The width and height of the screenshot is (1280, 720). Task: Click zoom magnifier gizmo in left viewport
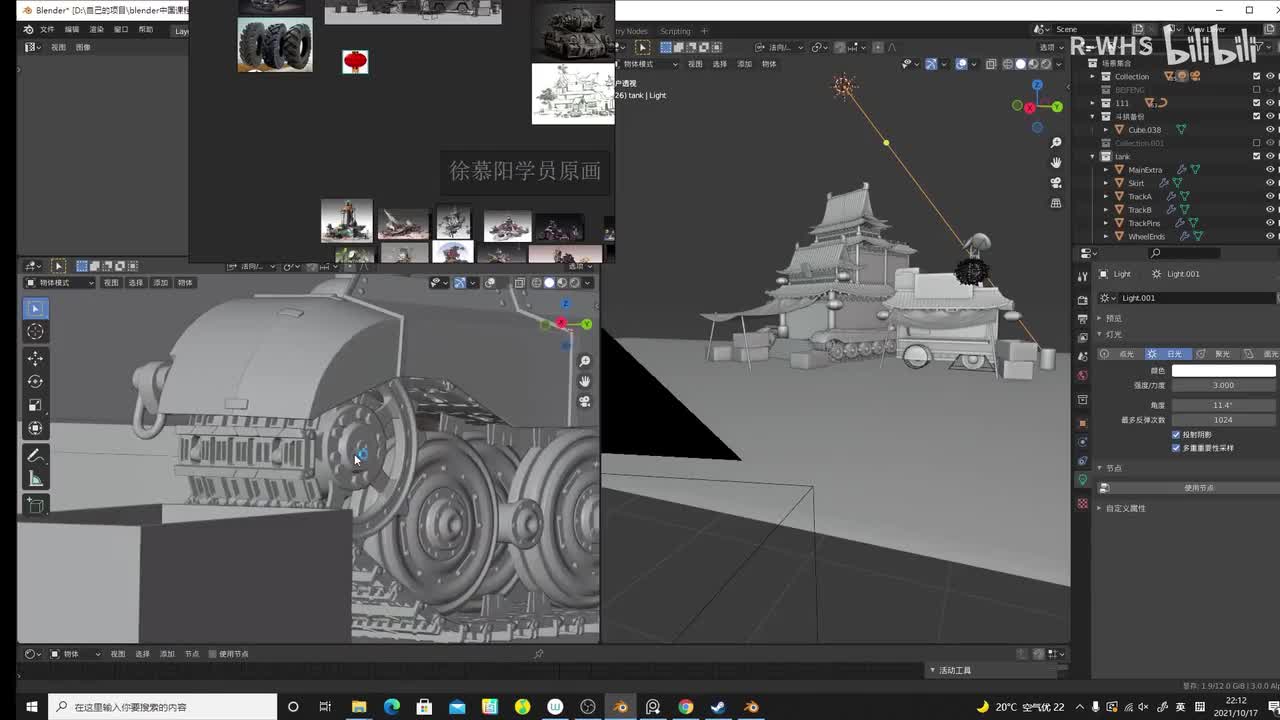point(585,361)
